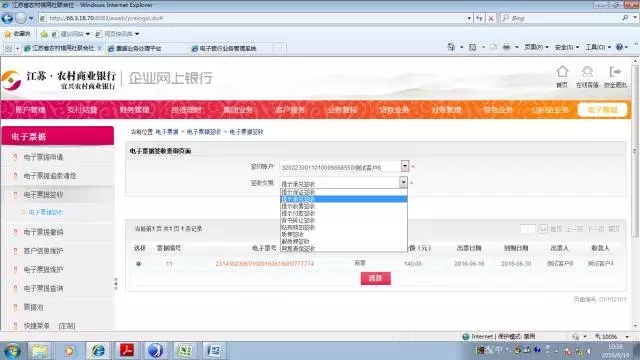
Task: Select the 电子票据 nav tab
Action: point(602,110)
